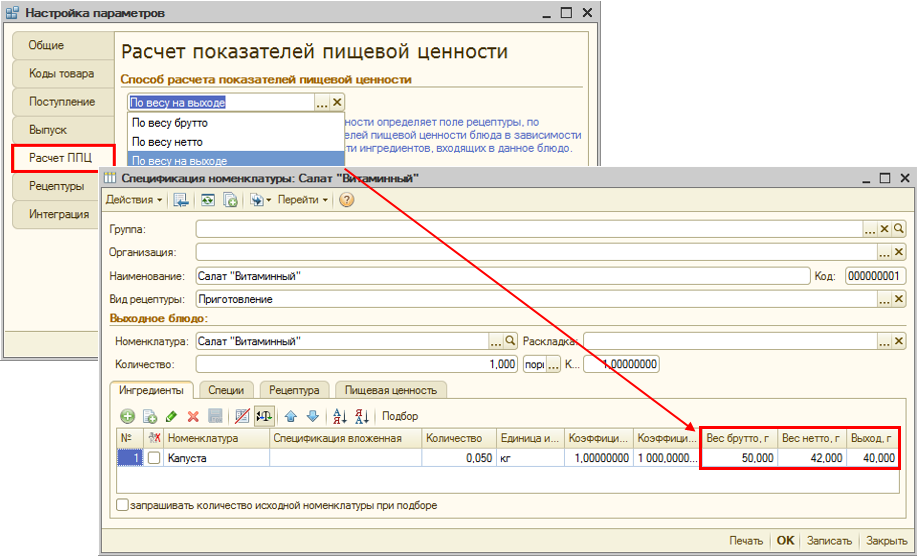The height and width of the screenshot is (557, 917).
Task: Open help with the question mark icon
Action: pos(347,200)
